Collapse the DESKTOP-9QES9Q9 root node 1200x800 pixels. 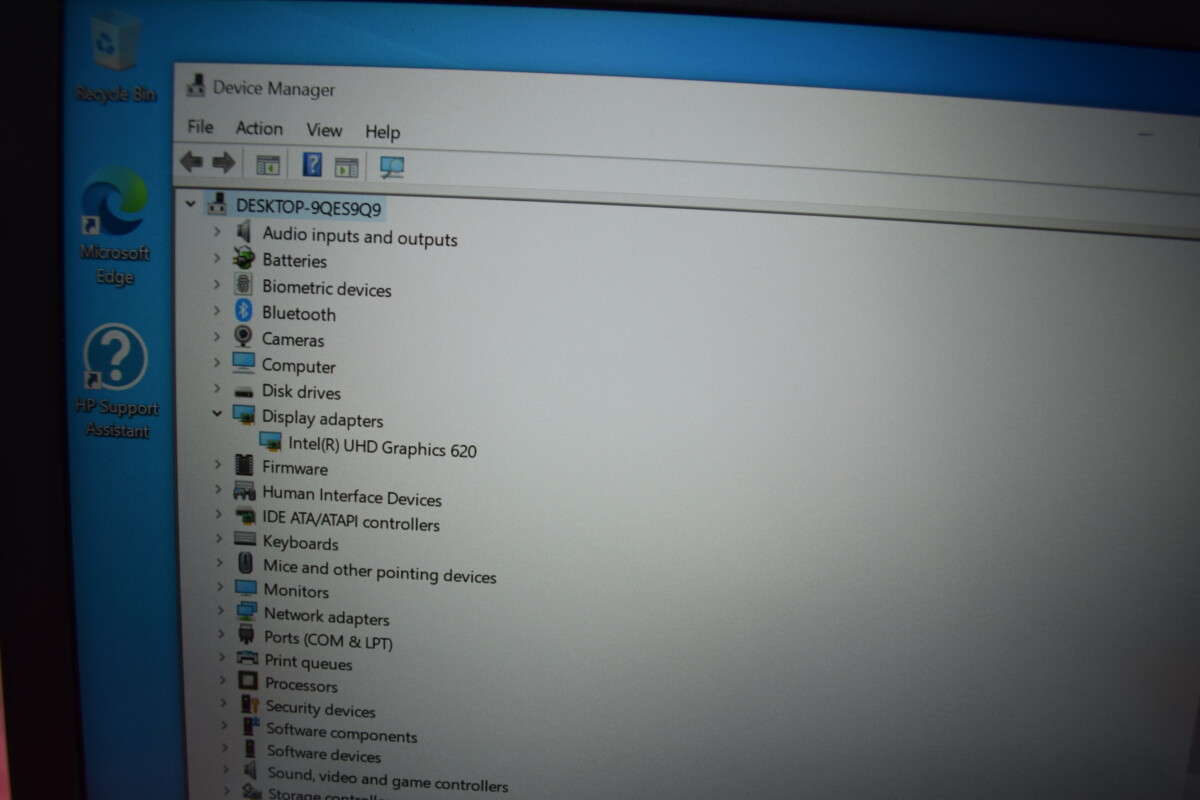(x=191, y=203)
